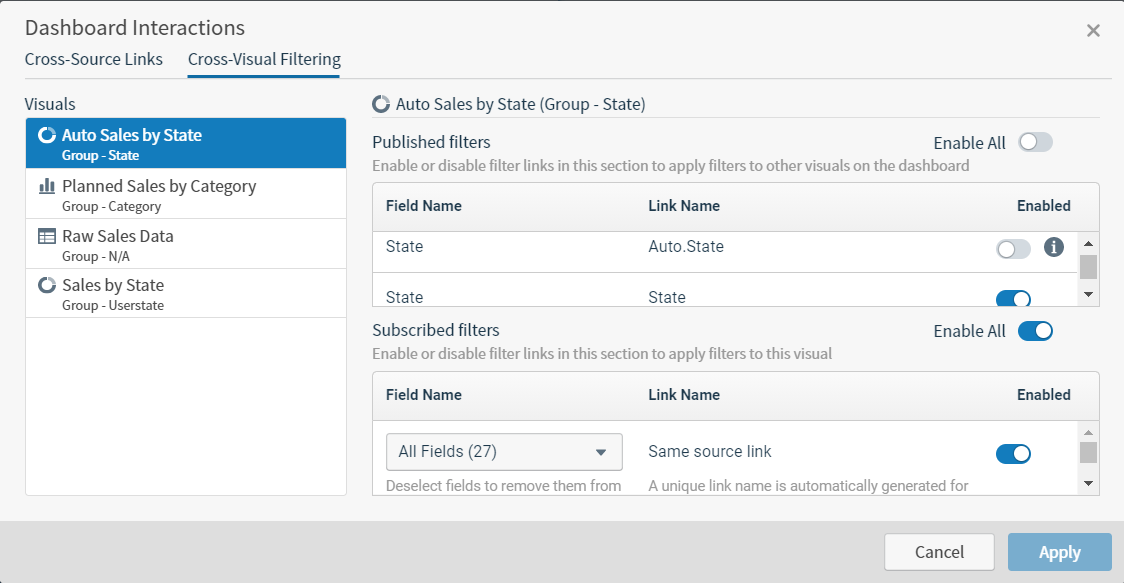
Task: Enable the Auto.State link toggle
Action: (1013, 249)
